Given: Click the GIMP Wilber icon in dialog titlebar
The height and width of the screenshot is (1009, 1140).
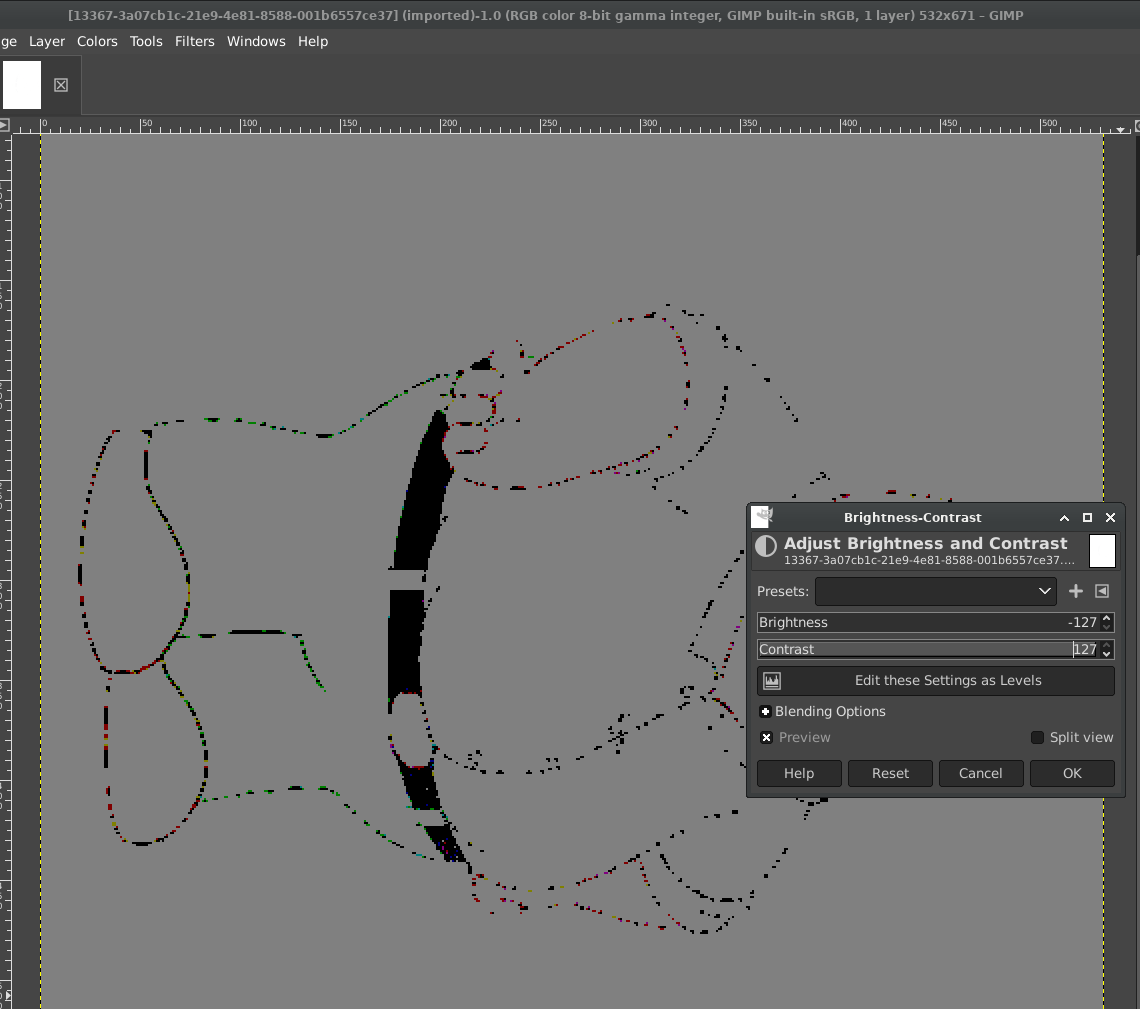Looking at the screenshot, I should pyautogui.click(x=761, y=517).
